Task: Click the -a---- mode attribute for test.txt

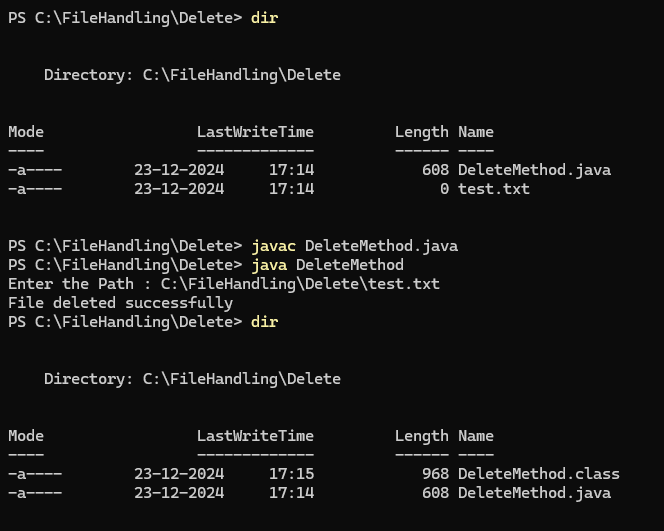Action: [35, 189]
